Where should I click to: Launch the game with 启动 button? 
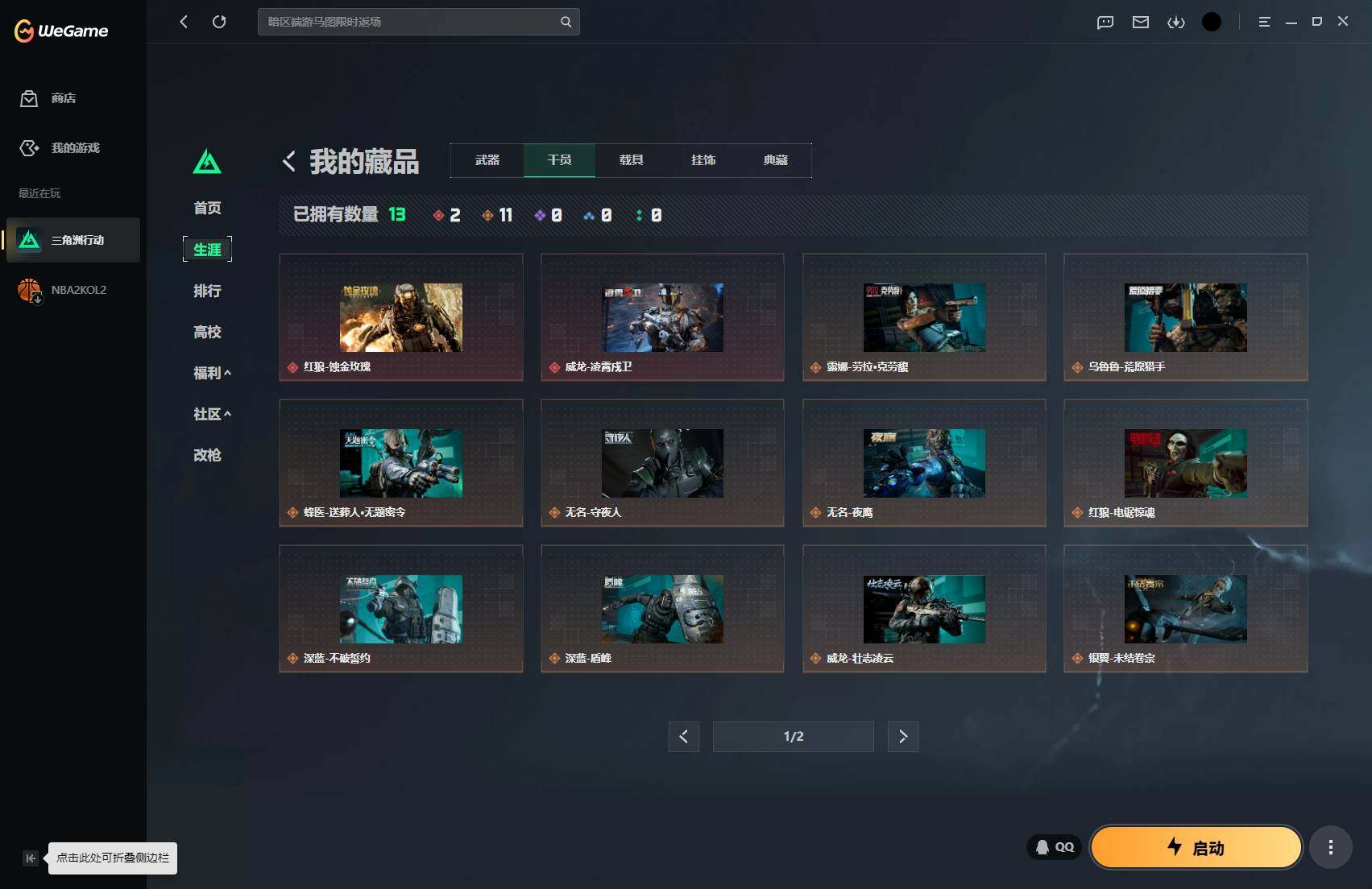pos(1196,847)
